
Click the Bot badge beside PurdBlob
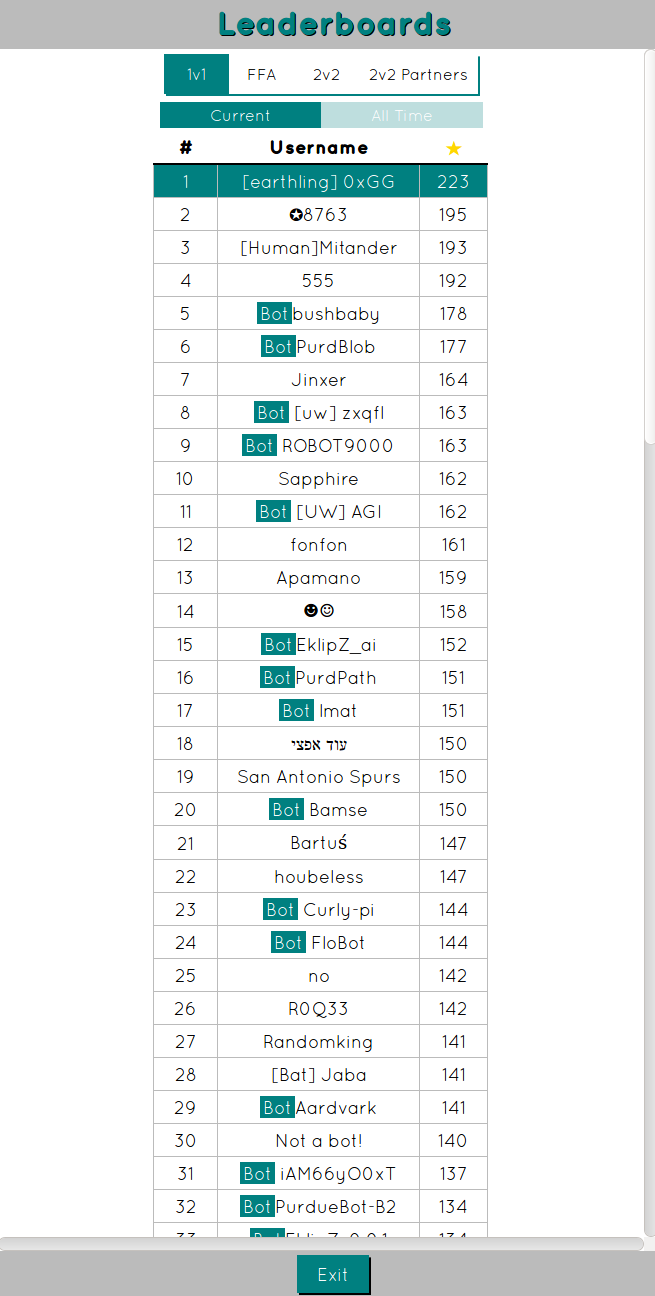278,347
